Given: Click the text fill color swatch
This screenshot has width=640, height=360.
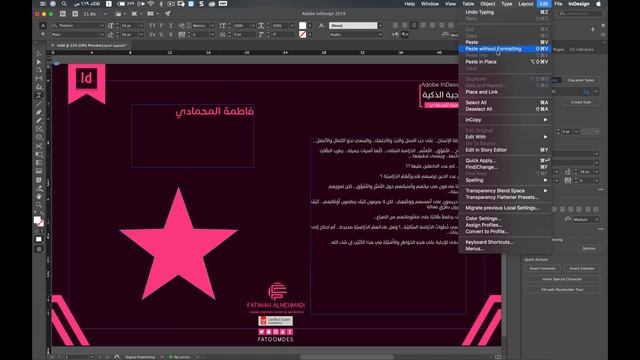Looking at the screenshot, I should pyautogui.click(x=302, y=25).
